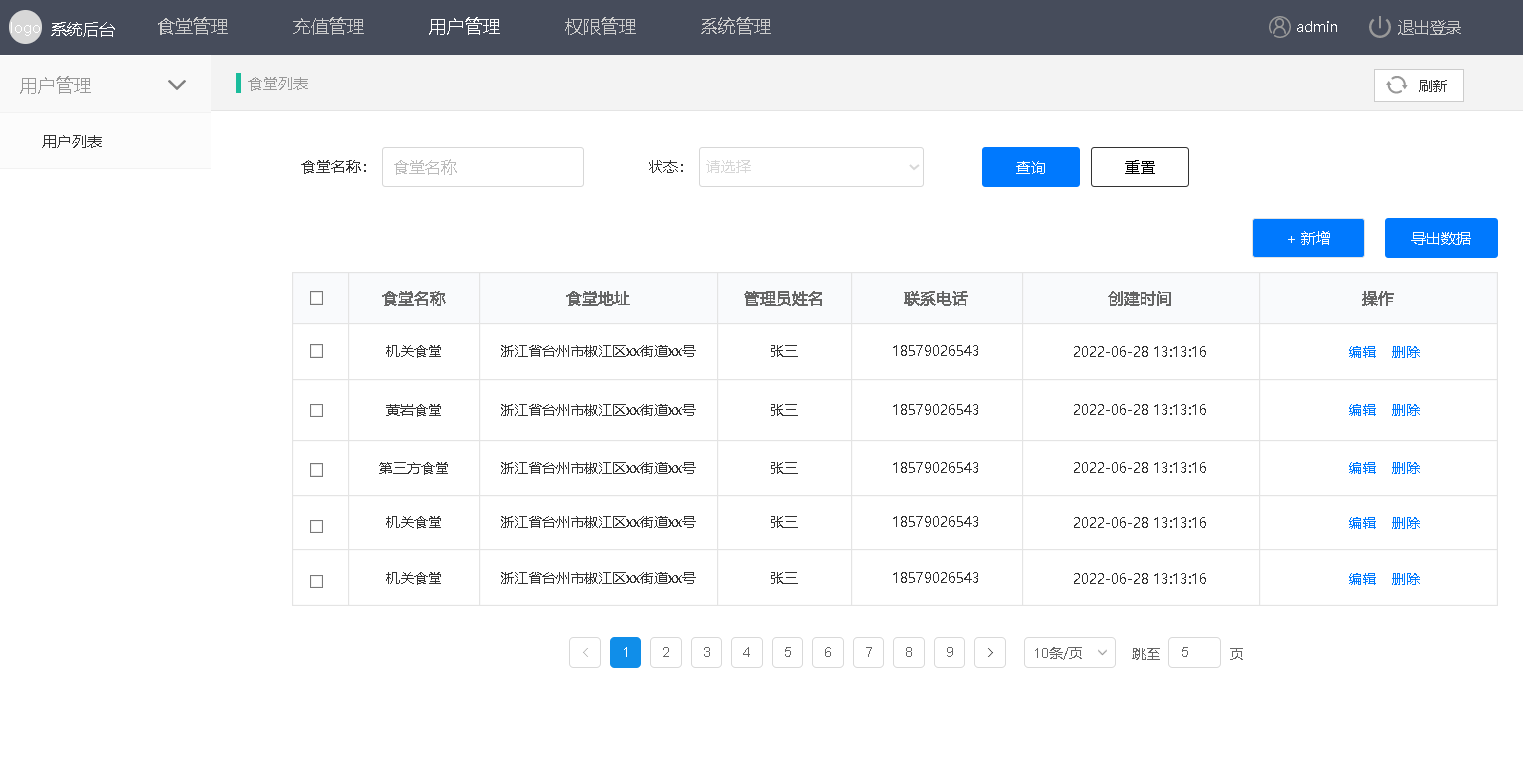Screen dimensions: 1523x765
Task: Open 系统管理 menu
Action: pos(736,27)
